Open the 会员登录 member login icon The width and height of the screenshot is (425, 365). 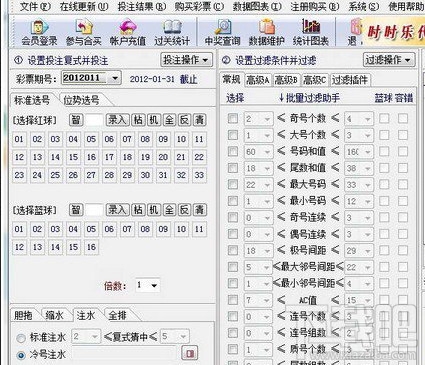point(39,33)
